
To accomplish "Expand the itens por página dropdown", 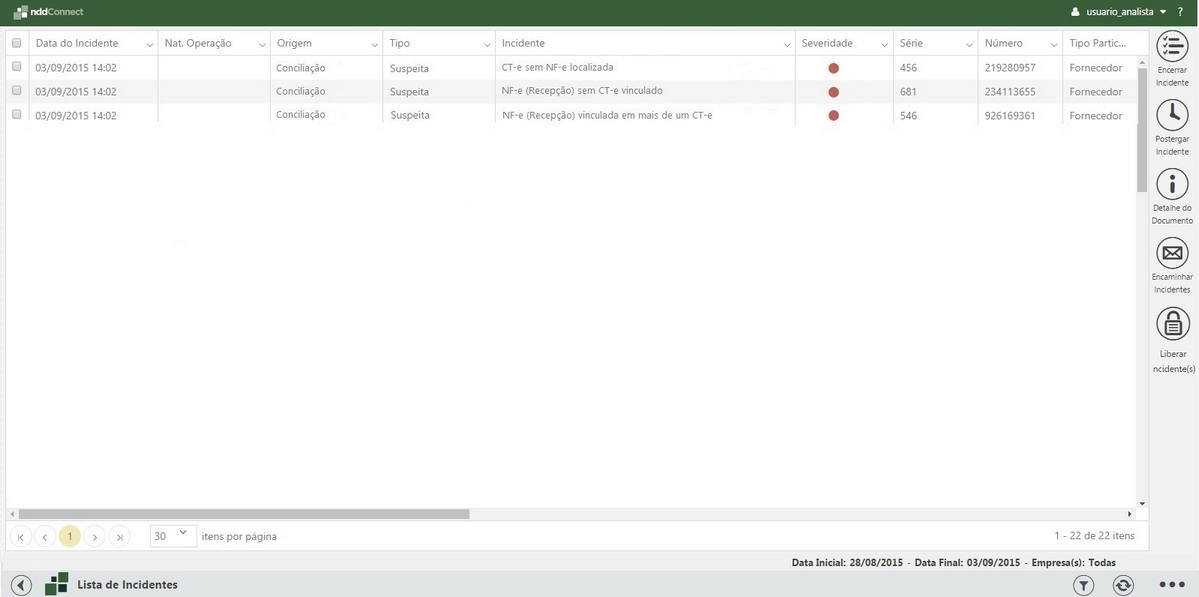I will (182, 535).
